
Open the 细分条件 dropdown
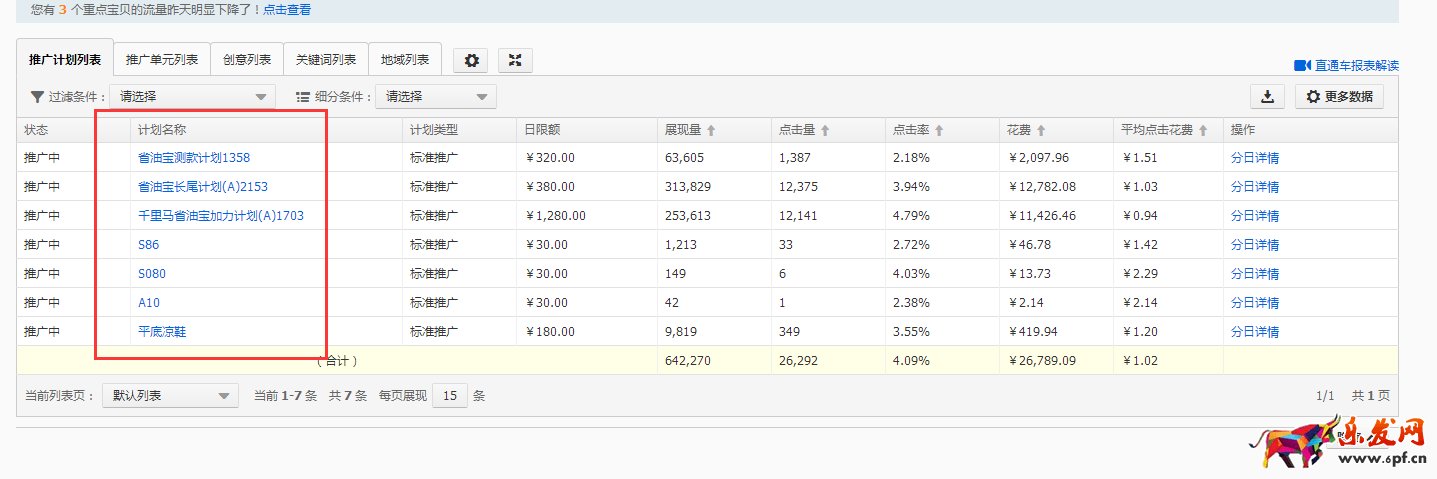click(x=435, y=97)
